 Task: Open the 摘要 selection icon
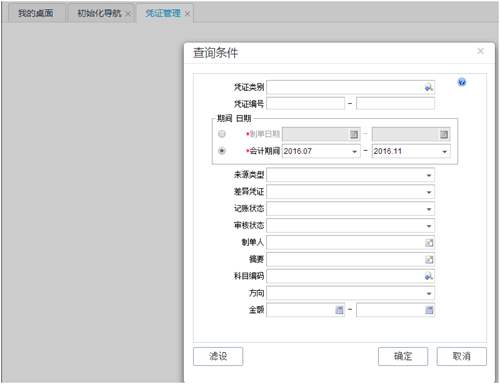coord(429,260)
